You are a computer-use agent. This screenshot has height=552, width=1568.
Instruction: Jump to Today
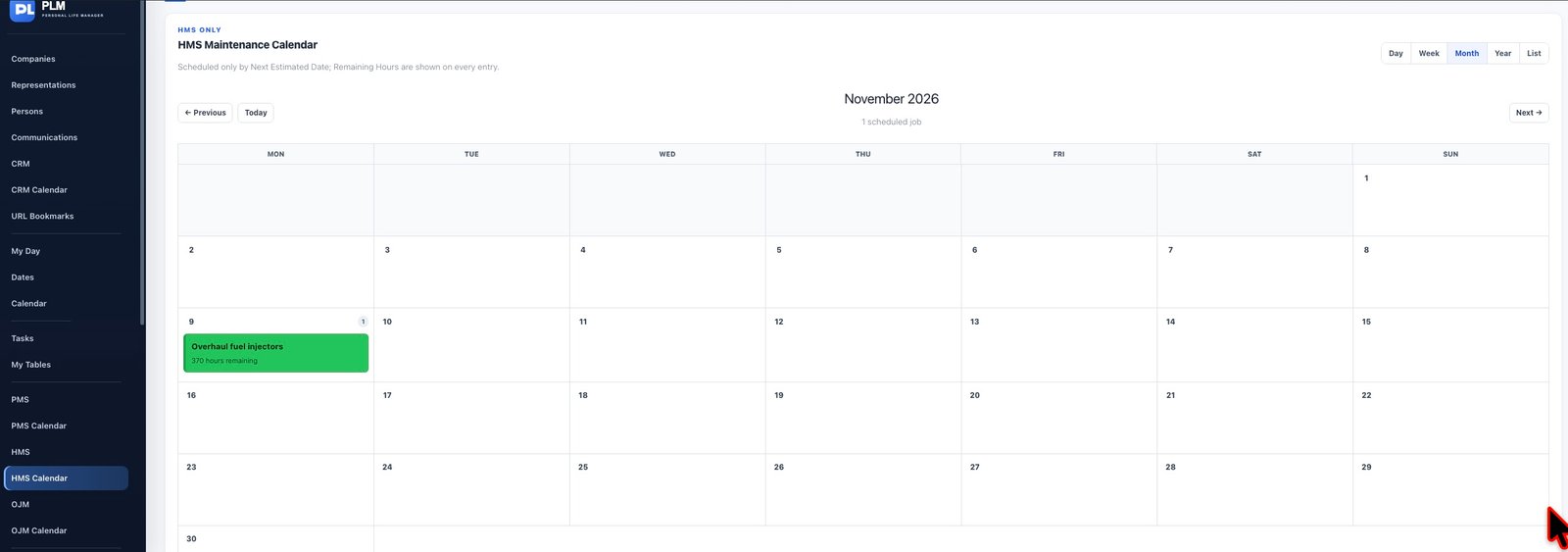click(256, 113)
